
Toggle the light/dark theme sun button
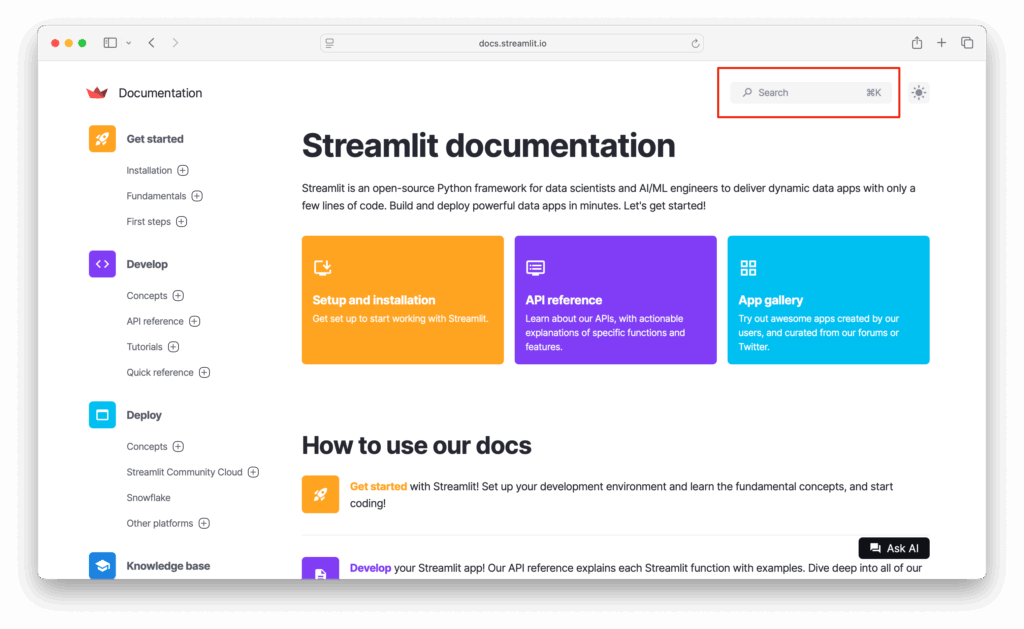click(919, 93)
